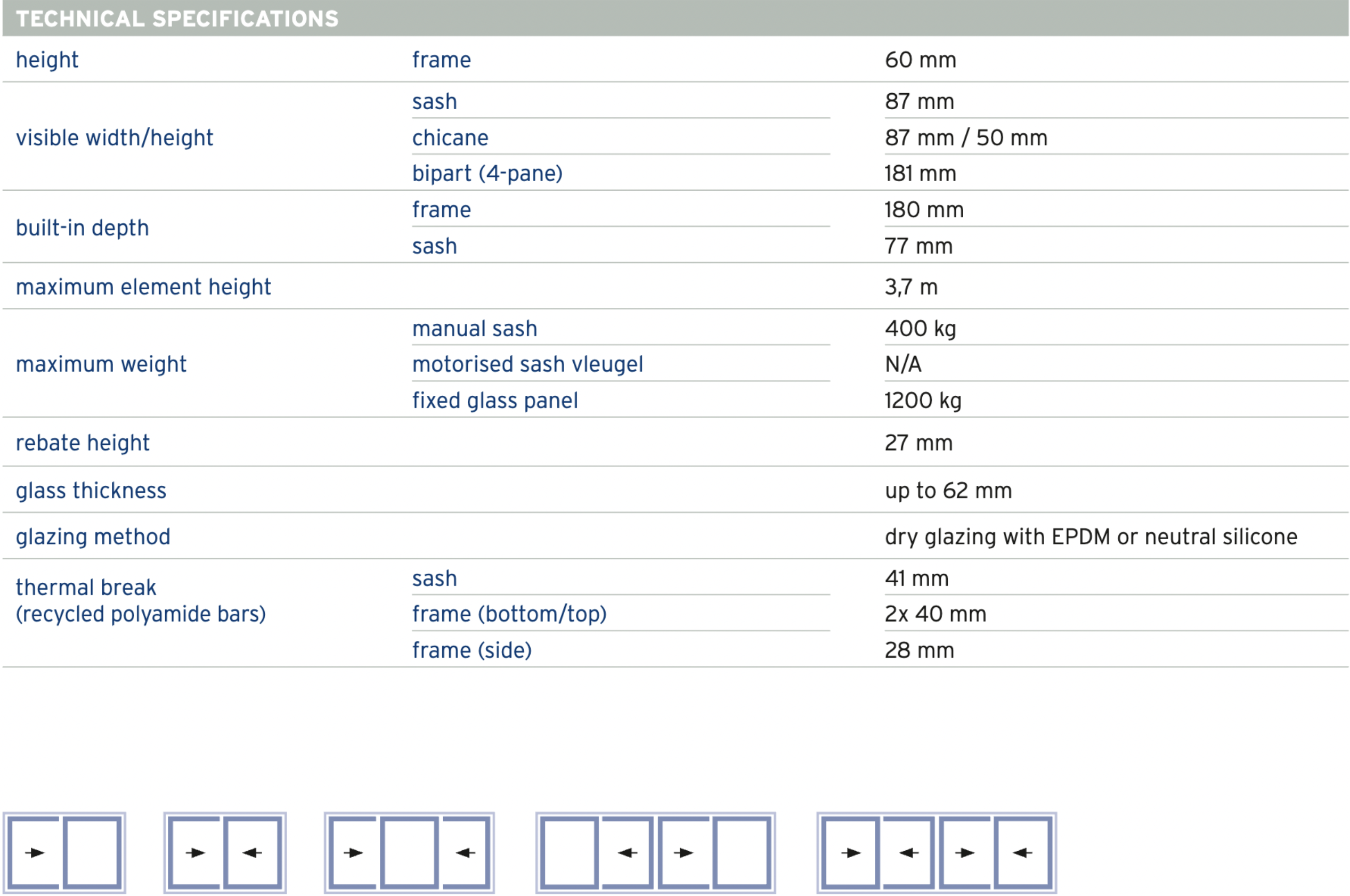Screen dimensions: 1350x896
Task: Click the 'frame (side)' label
Action: tap(472, 650)
